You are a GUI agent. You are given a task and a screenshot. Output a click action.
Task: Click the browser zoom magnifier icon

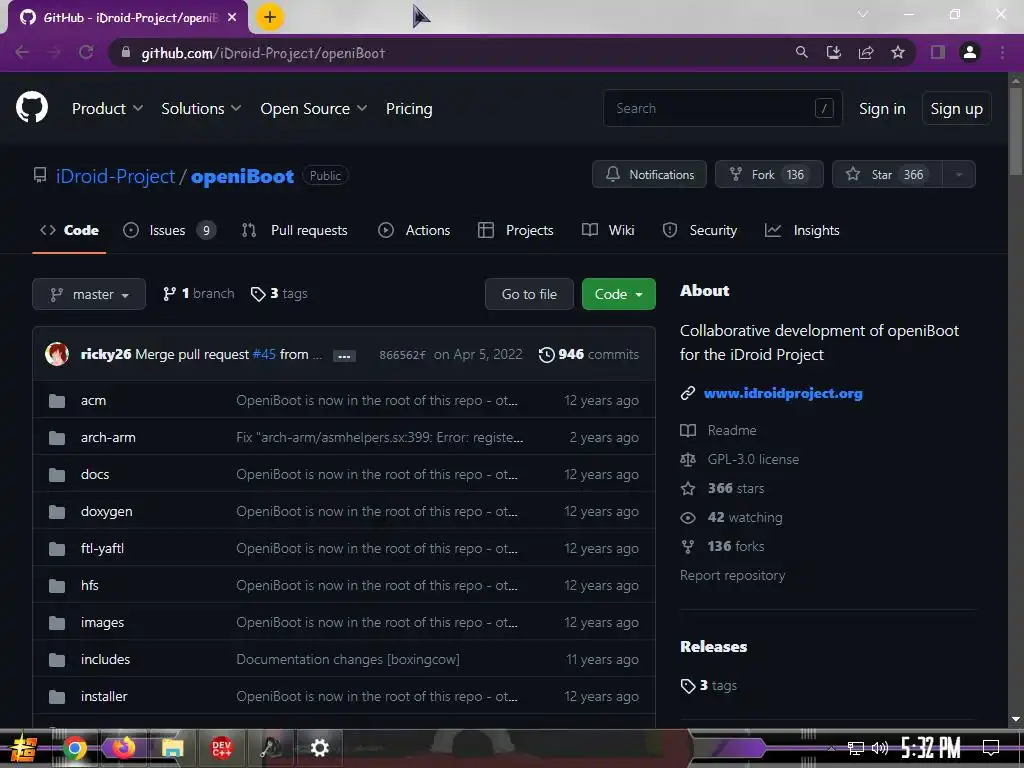point(801,52)
